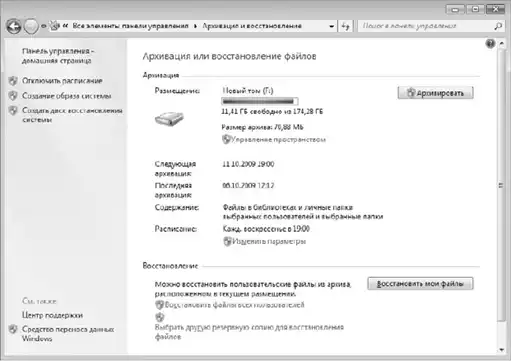511x361 pixels.
Task: Open the address bar history dropdown
Action: 331,26
